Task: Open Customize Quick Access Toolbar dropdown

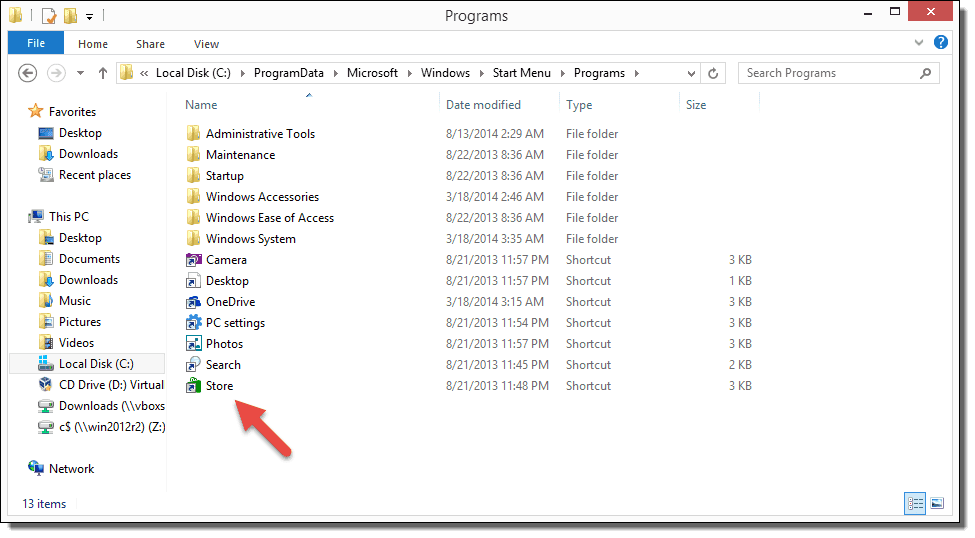Action: (90, 17)
